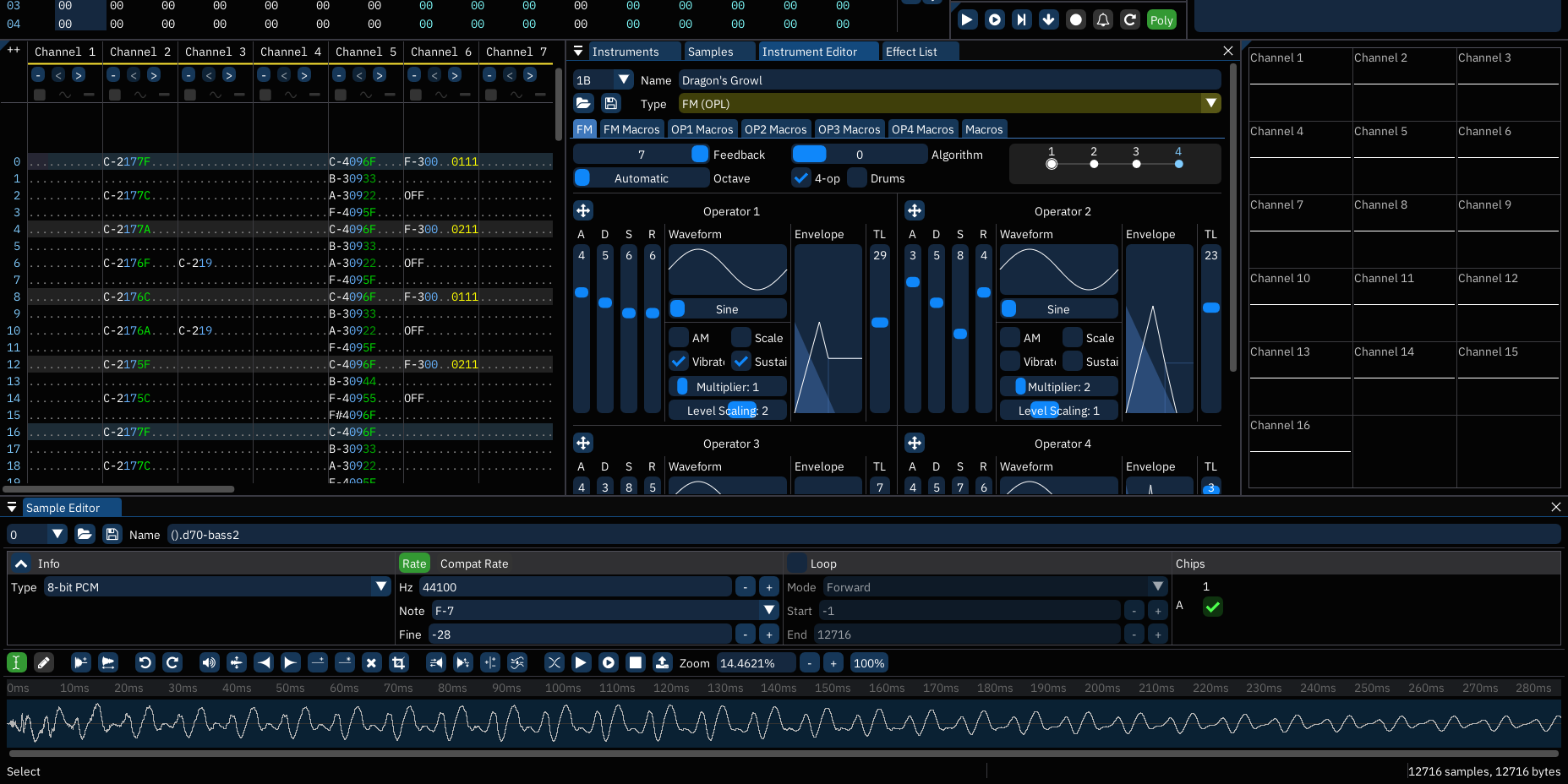
Task: Open an instrument from file
Action: [x=583, y=103]
